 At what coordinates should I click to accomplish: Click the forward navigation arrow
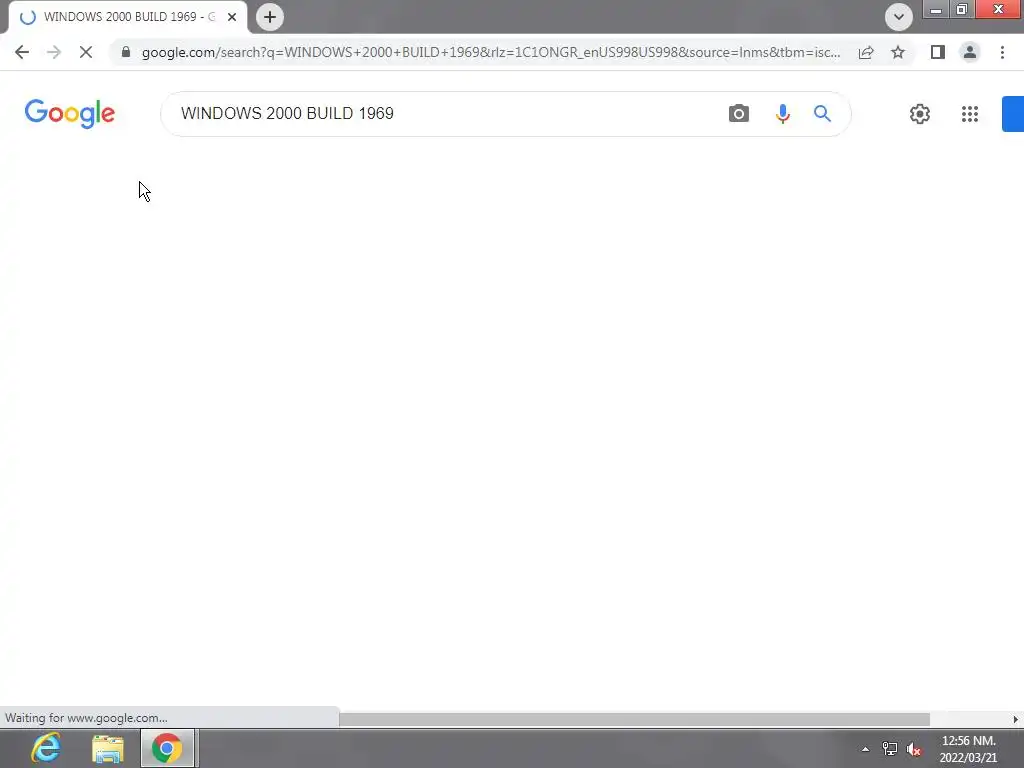coord(54,52)
